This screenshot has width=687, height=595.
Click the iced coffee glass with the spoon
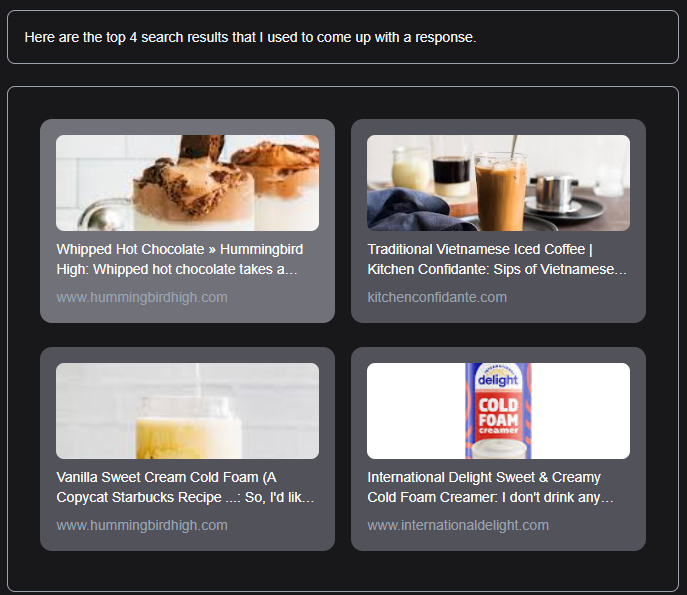pos(501,191)
